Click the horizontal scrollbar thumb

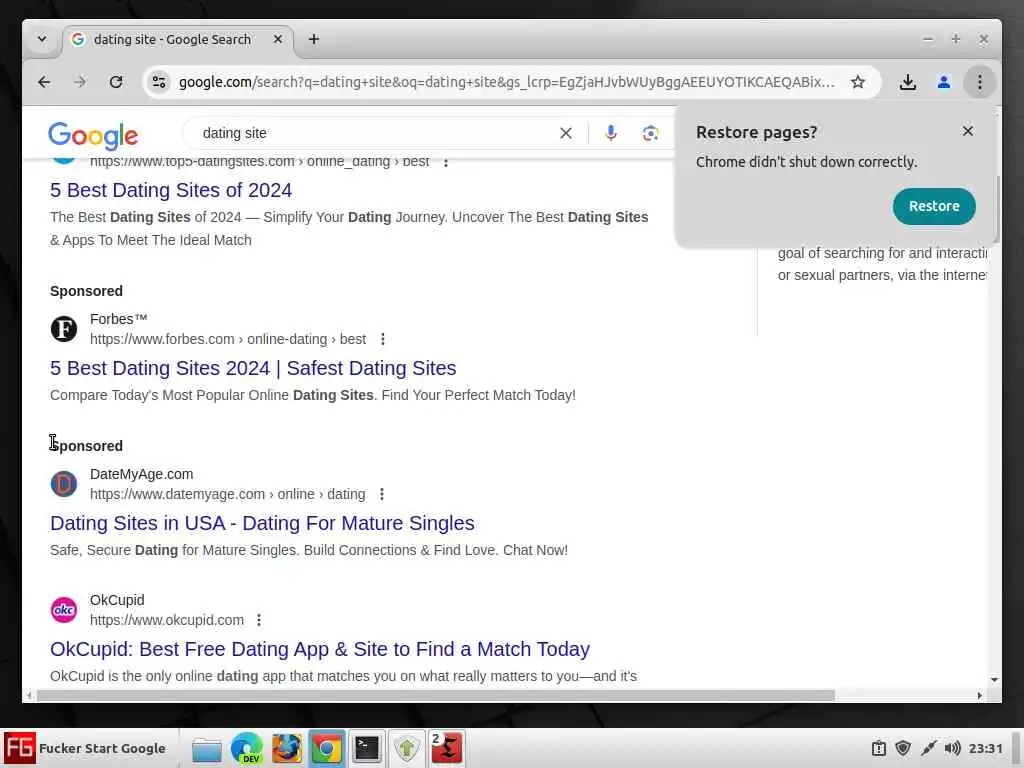(436, 696)
